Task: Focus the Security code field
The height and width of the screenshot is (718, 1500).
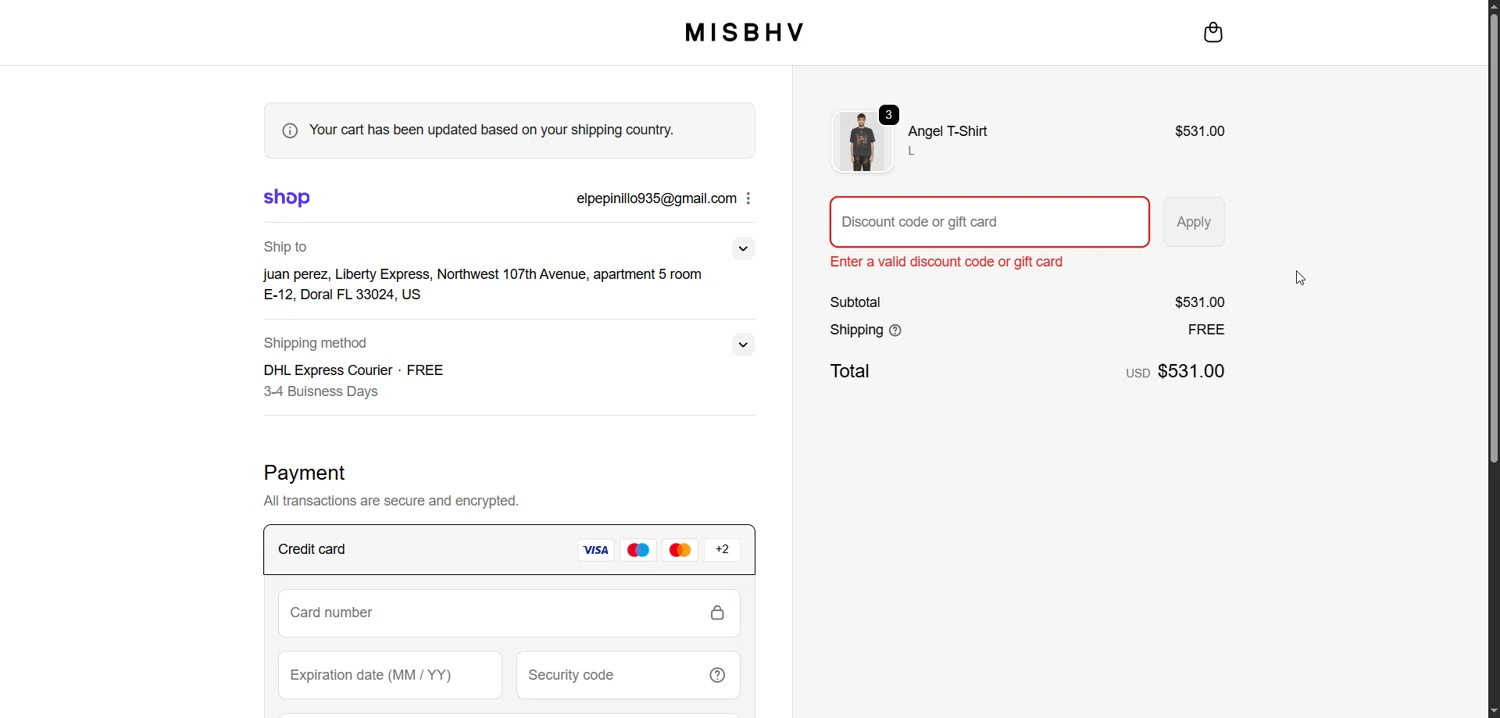Action: point(628,675)
